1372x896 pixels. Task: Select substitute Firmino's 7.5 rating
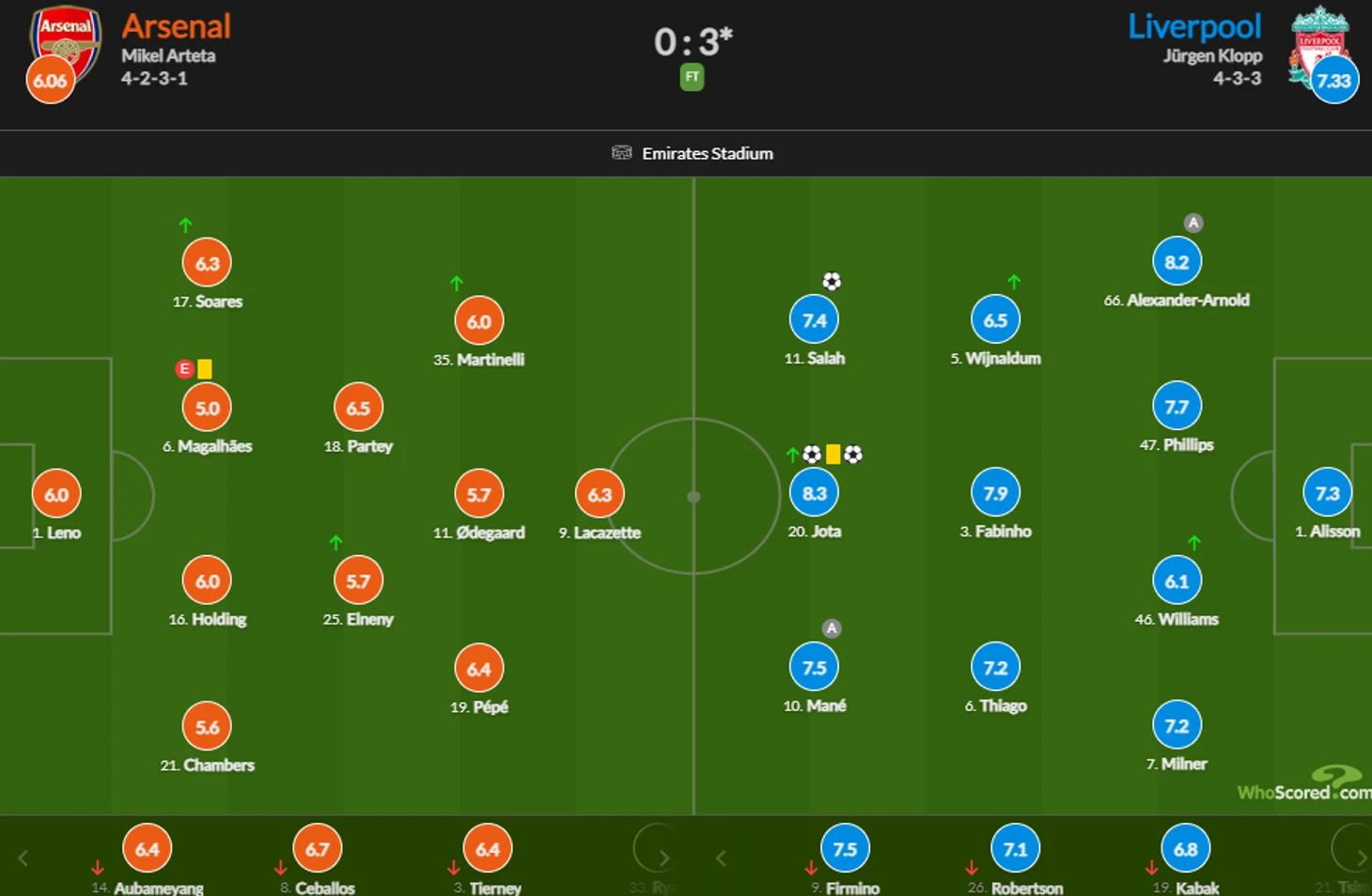845,849
